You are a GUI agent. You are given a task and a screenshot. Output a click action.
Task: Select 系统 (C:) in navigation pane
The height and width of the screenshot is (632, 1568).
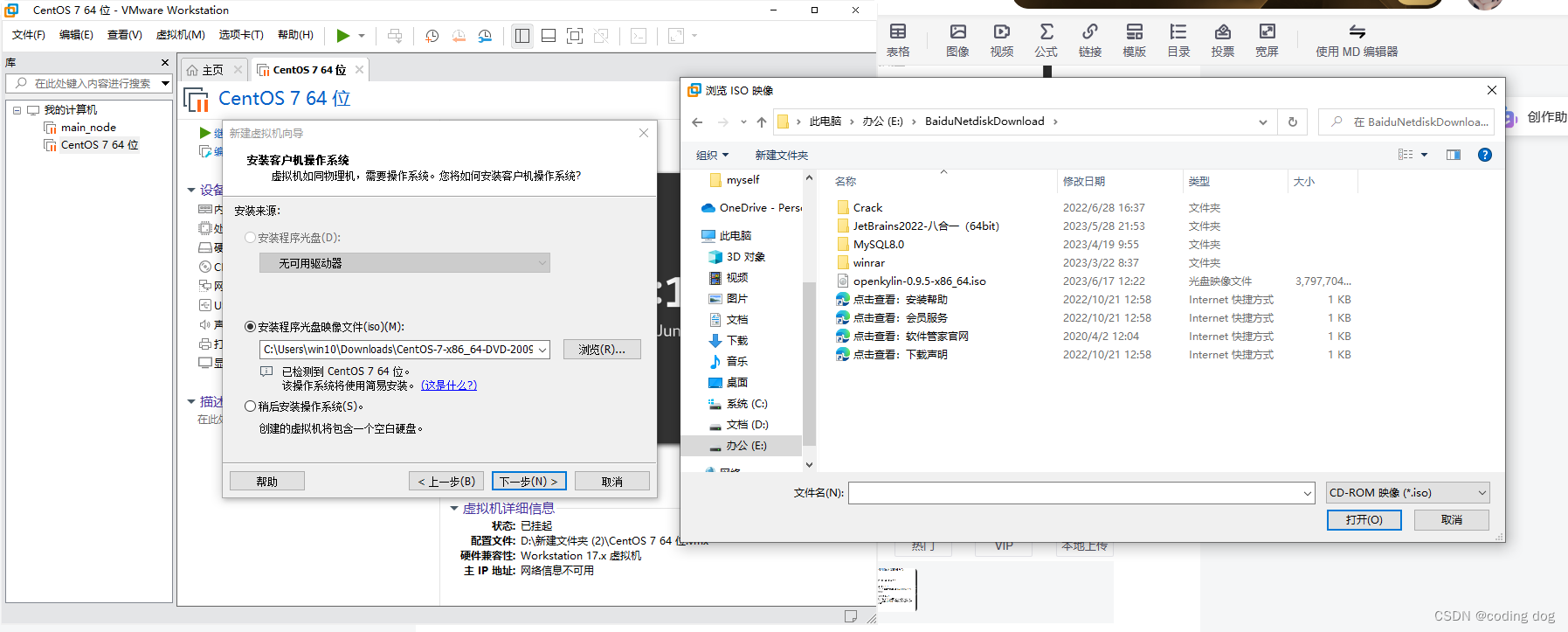747,404
